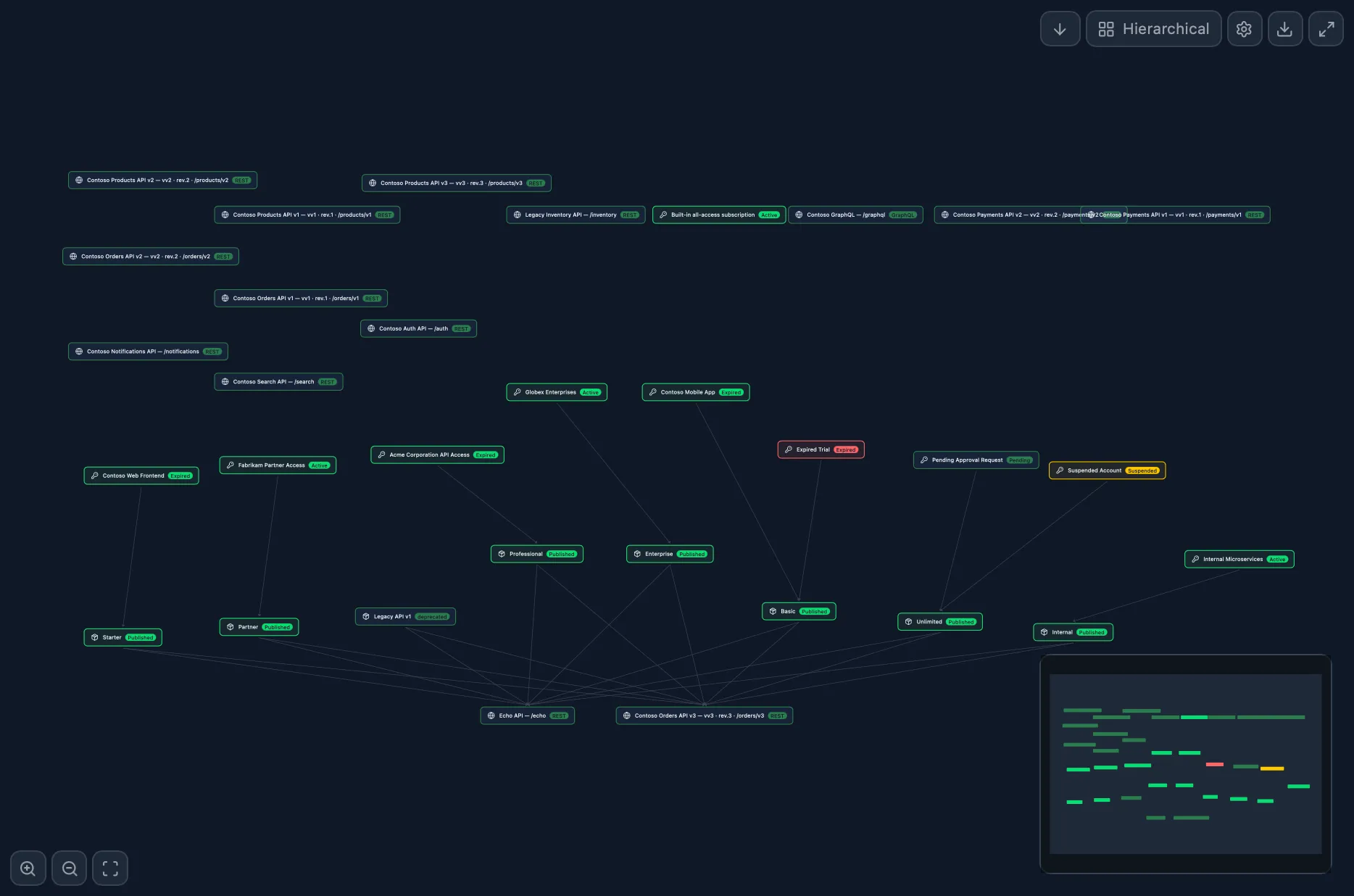Enter fullscreen using the expand arrows icon
The image size is (1354, 896).
1326,29
